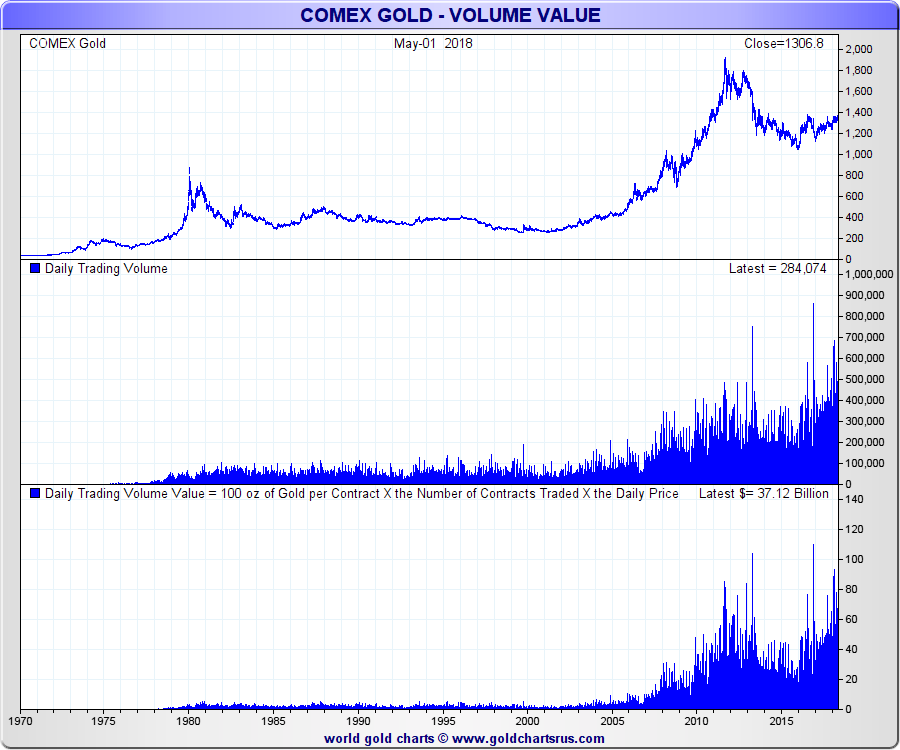The image size is (900, 750).
Task: Click the Latest = 284,074 value
Action: tap(777, 269)
